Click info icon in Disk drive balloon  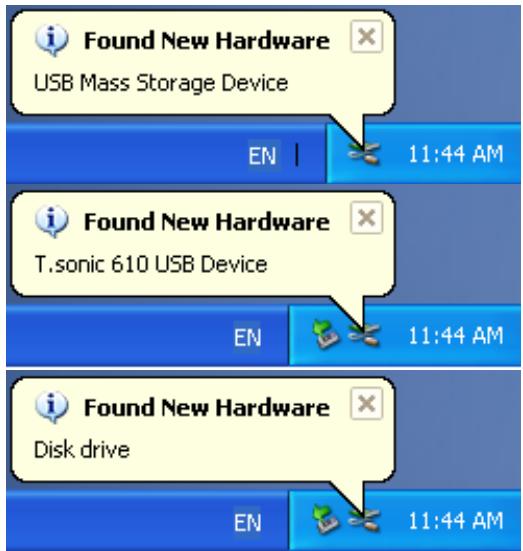coord(52,407)
